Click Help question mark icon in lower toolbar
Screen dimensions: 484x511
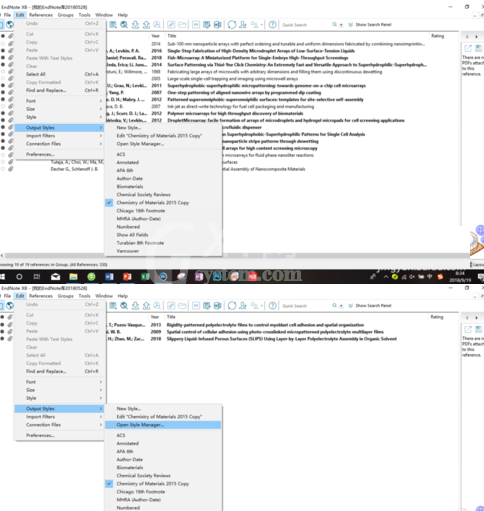(272, 306)
